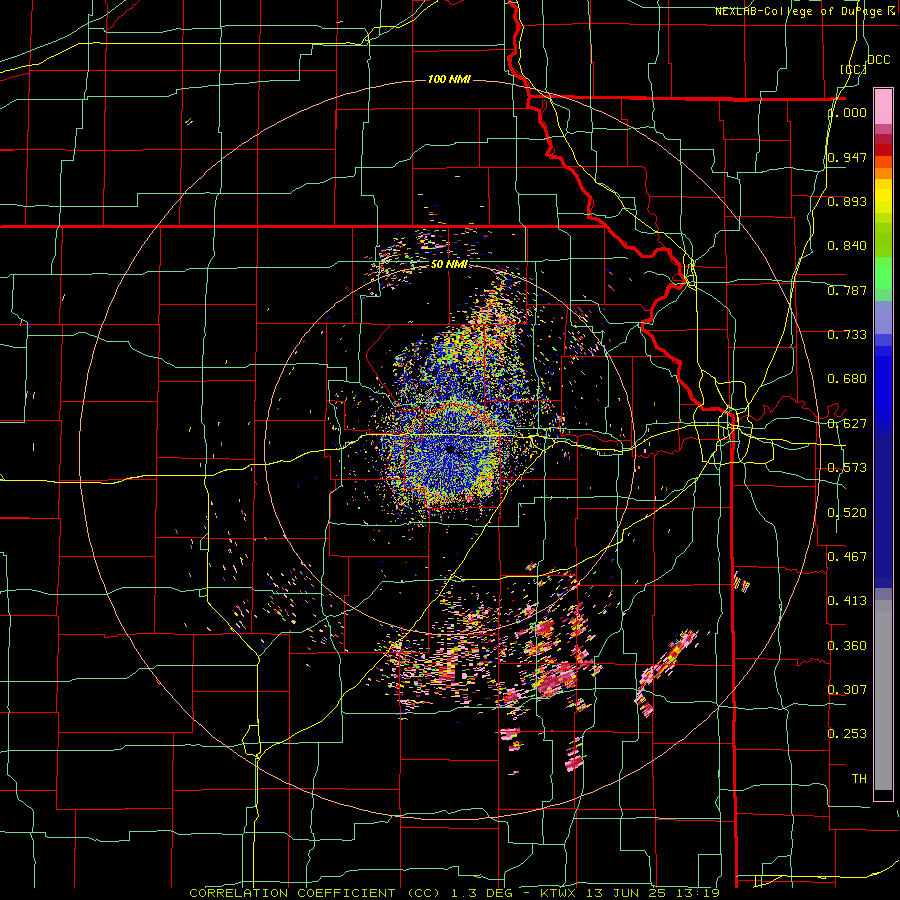The height and width of the screenshot is (900, 900).
Task: Click 'CORRELATION COEFFICIENT' in the bottom caption
Action: click(292, 893)
